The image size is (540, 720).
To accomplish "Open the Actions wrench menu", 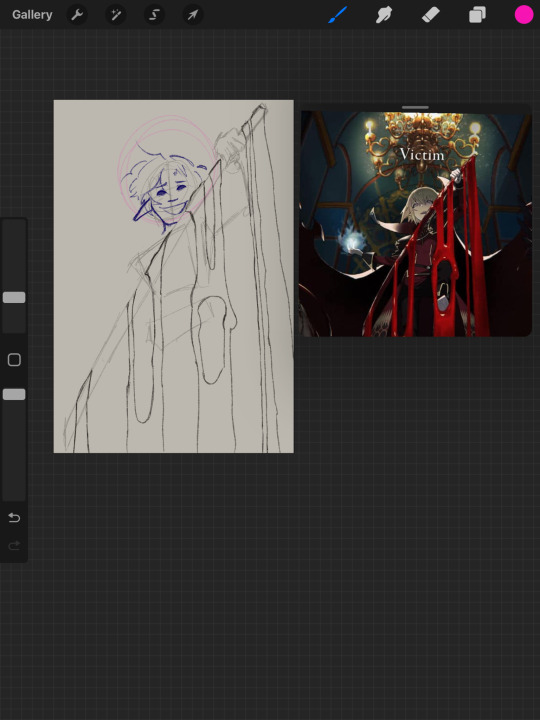I will tap(77, 15).
